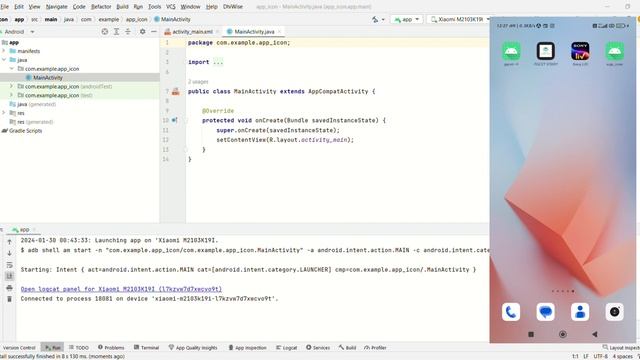Open the Xiaomi M2103K19I device dropdown
This screenshot has height=360, width=640.
point(460,19)
